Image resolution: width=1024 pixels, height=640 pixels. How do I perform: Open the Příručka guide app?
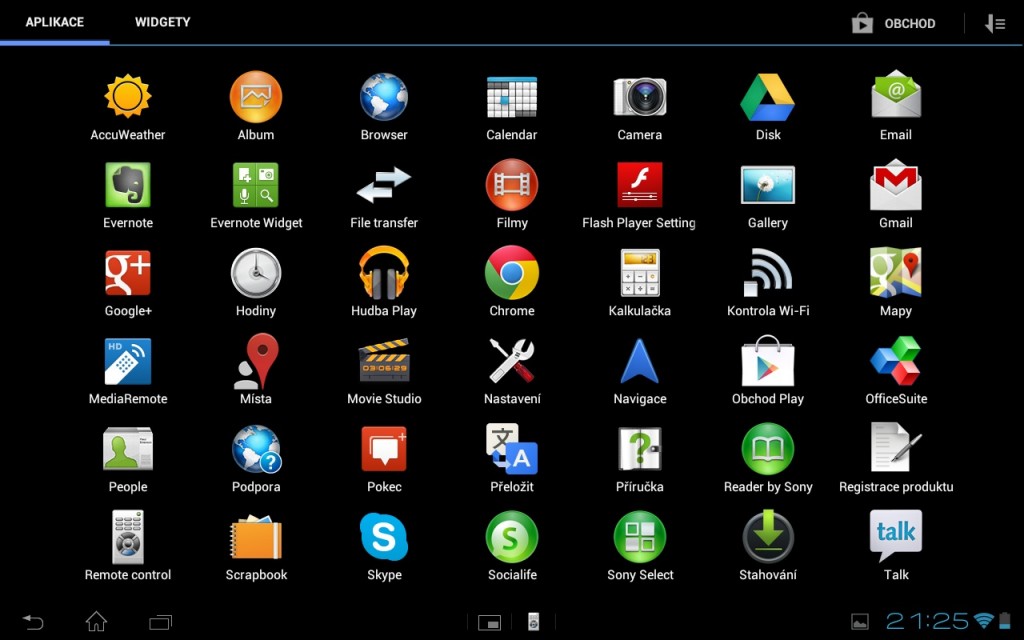click(x=640, y=449)
